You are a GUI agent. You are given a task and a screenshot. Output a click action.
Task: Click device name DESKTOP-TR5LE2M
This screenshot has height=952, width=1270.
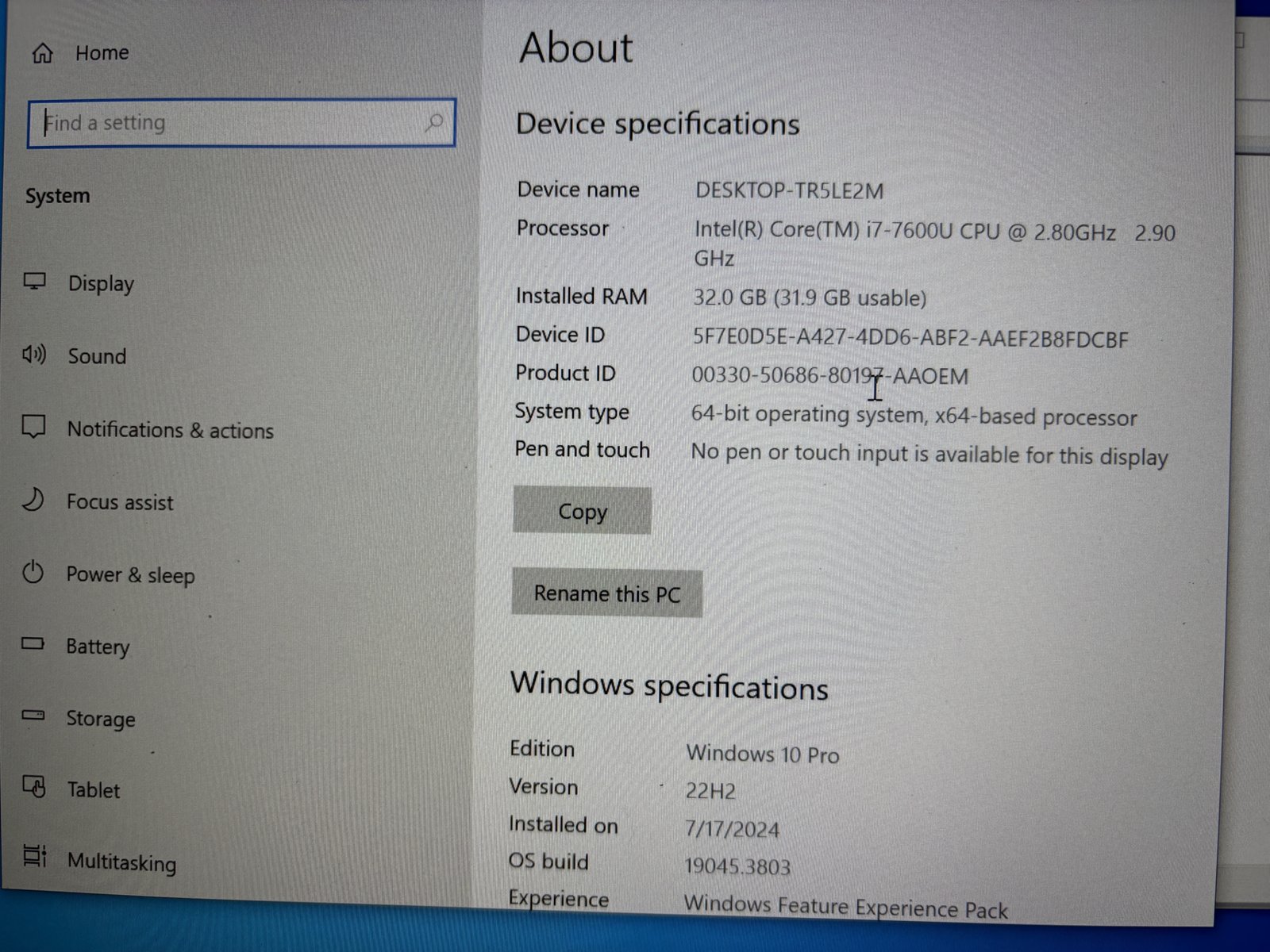pyautogui.click(x=789, y=191)
